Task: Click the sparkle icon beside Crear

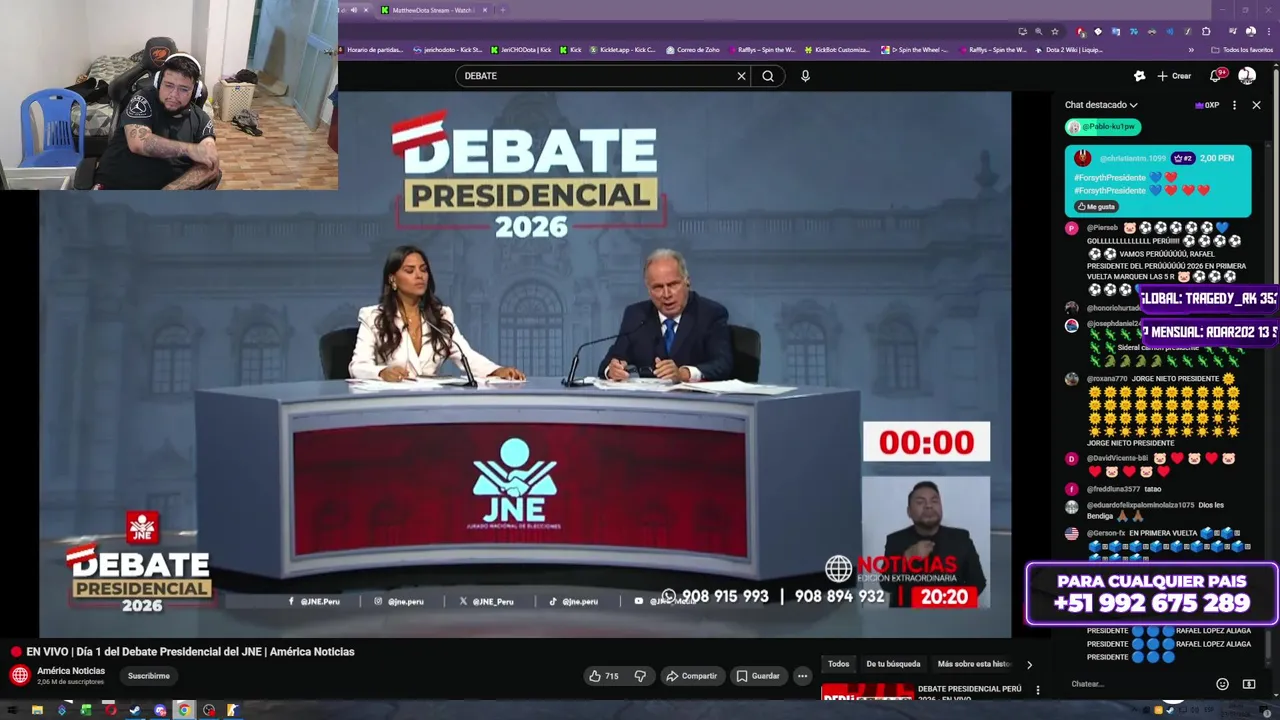Action: click(1139, 76)
